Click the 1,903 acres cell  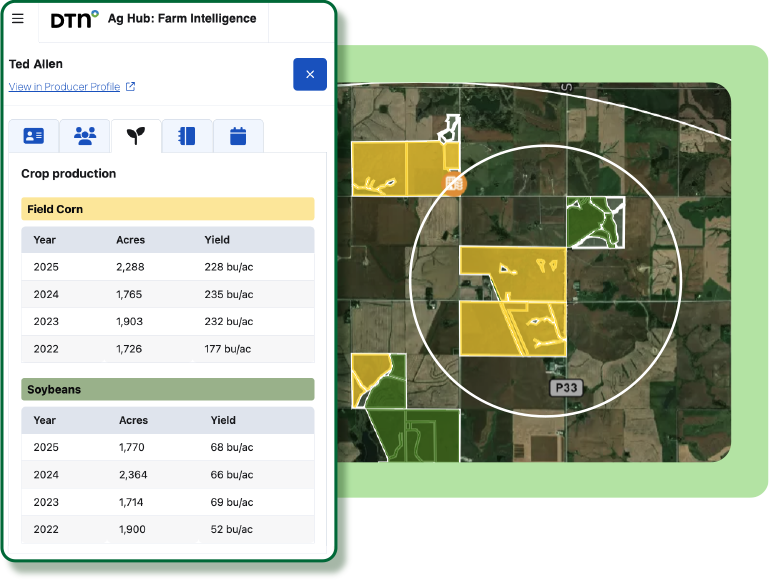tap(129, 322)
